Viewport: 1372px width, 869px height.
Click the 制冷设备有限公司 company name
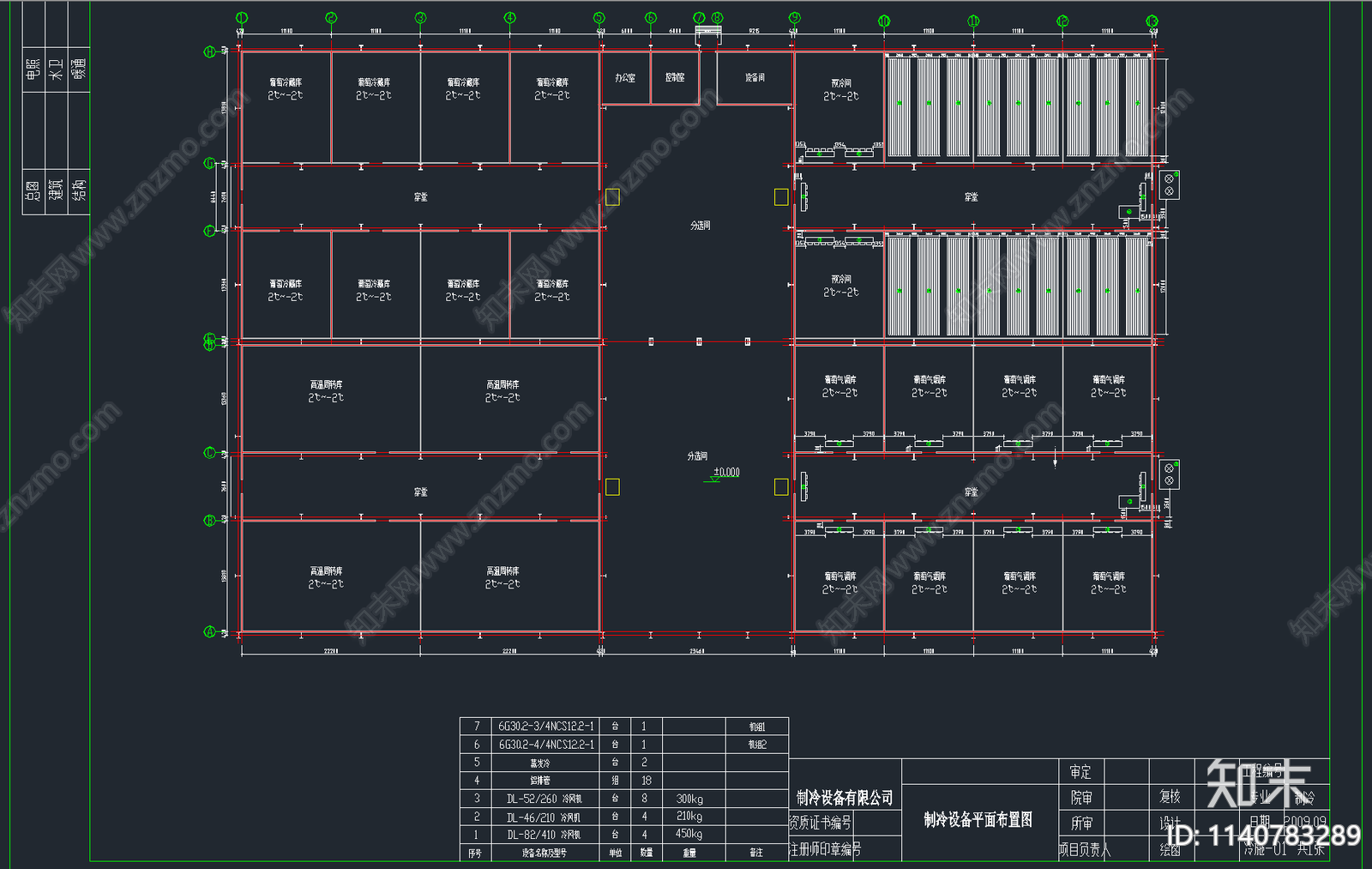(x=845, y=798)
